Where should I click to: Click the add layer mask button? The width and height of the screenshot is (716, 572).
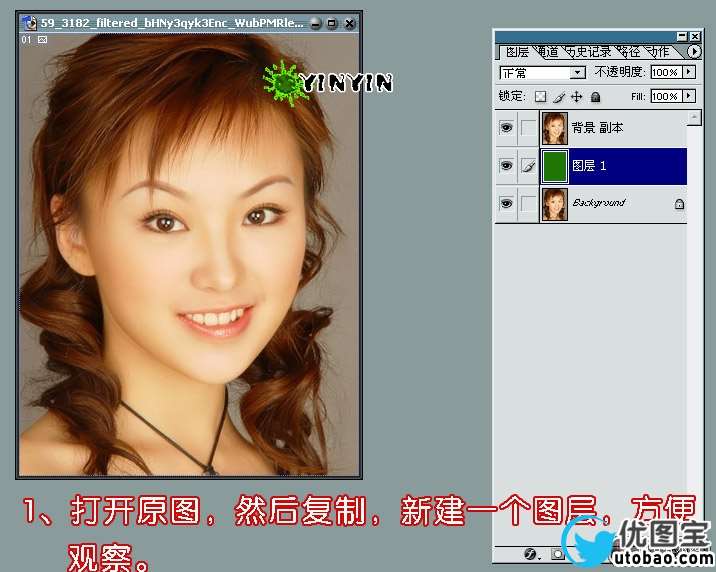coord(557,555)
